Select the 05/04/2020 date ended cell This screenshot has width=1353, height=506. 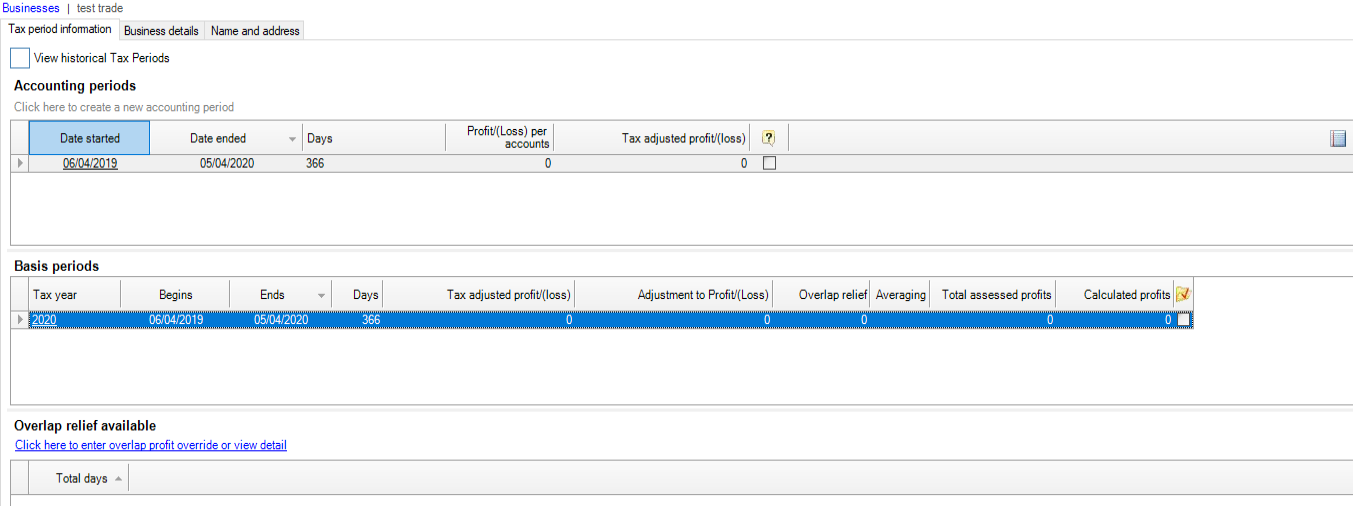(x=226, y=163)
